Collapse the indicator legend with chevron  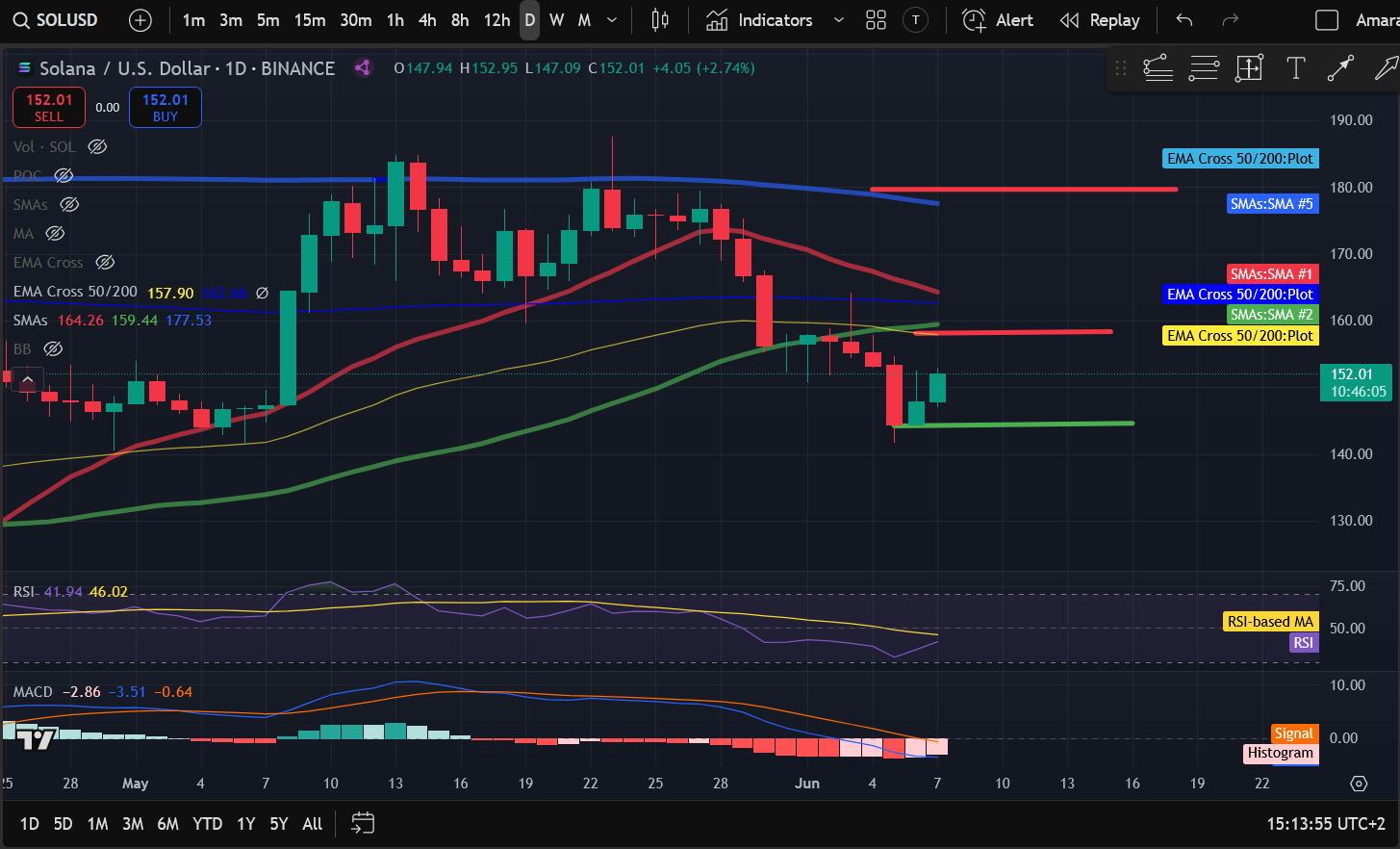27,381
